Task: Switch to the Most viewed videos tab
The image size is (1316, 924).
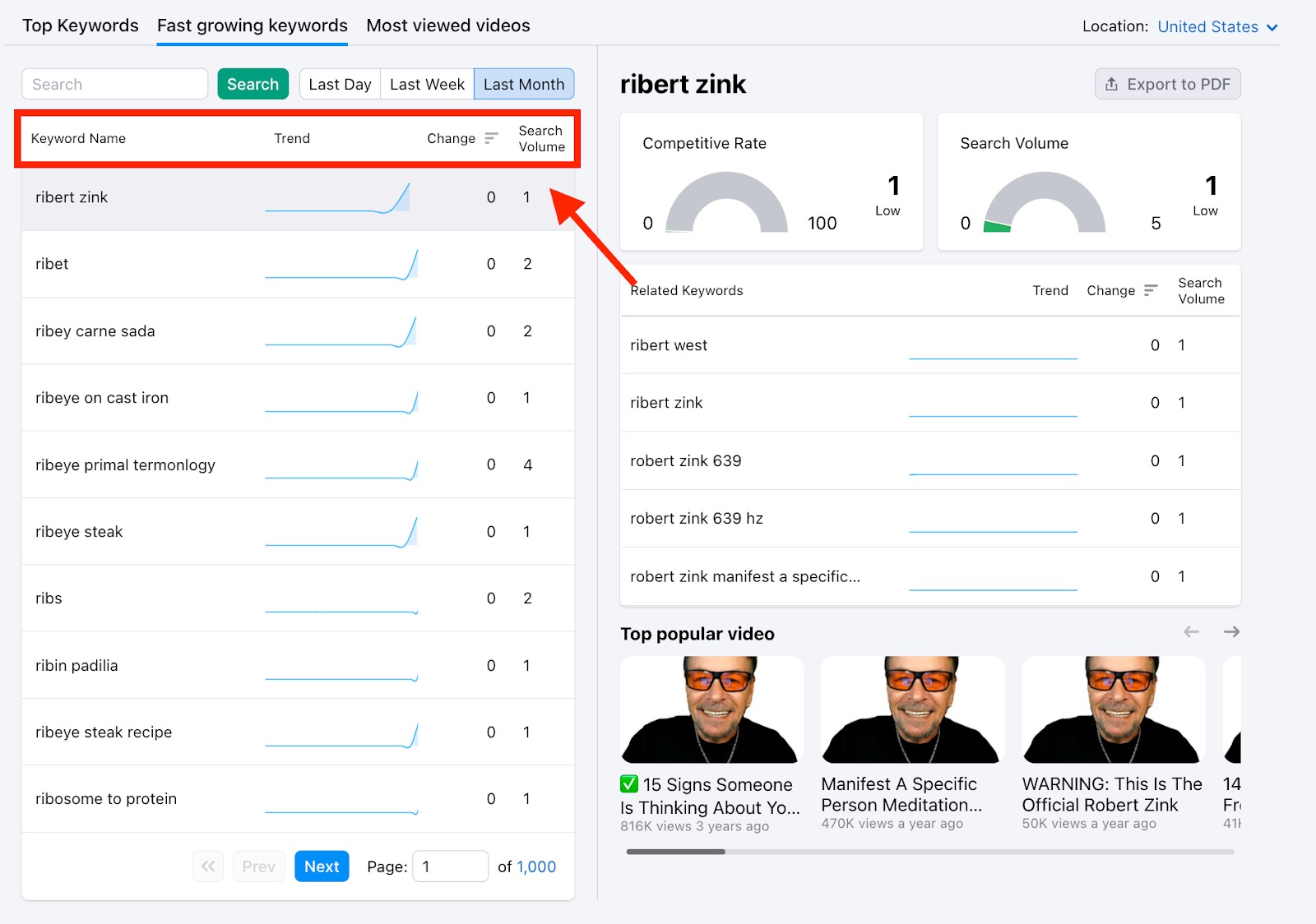Action: click(x=447, y=25)
